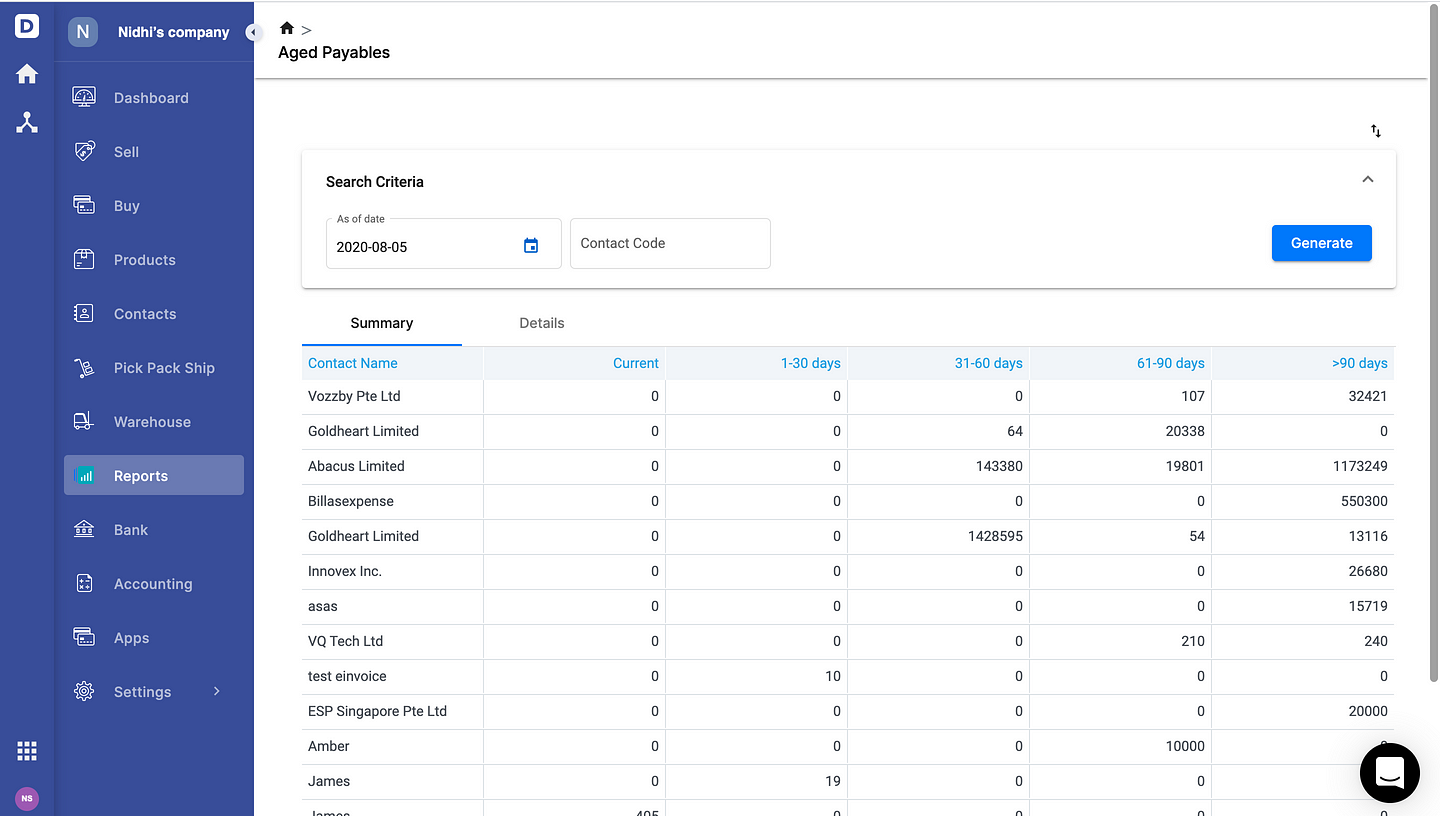Click the breadcrumb home icon
Screen dimensions: 1440x816
tap(287, 29)
